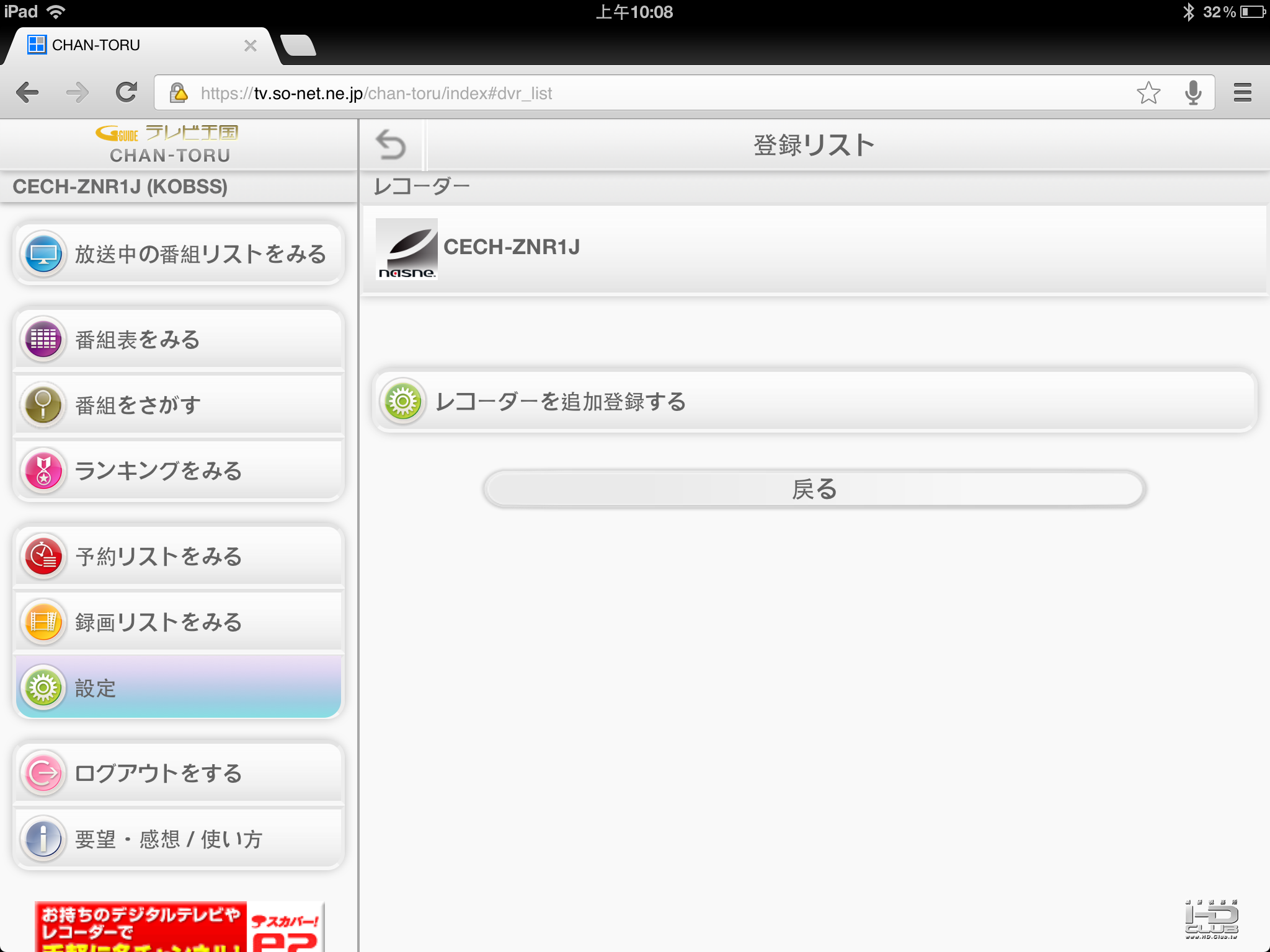Tap the Bluetooth status icon
This screenshot has width=1270, height=952.
coord(1188,12)
